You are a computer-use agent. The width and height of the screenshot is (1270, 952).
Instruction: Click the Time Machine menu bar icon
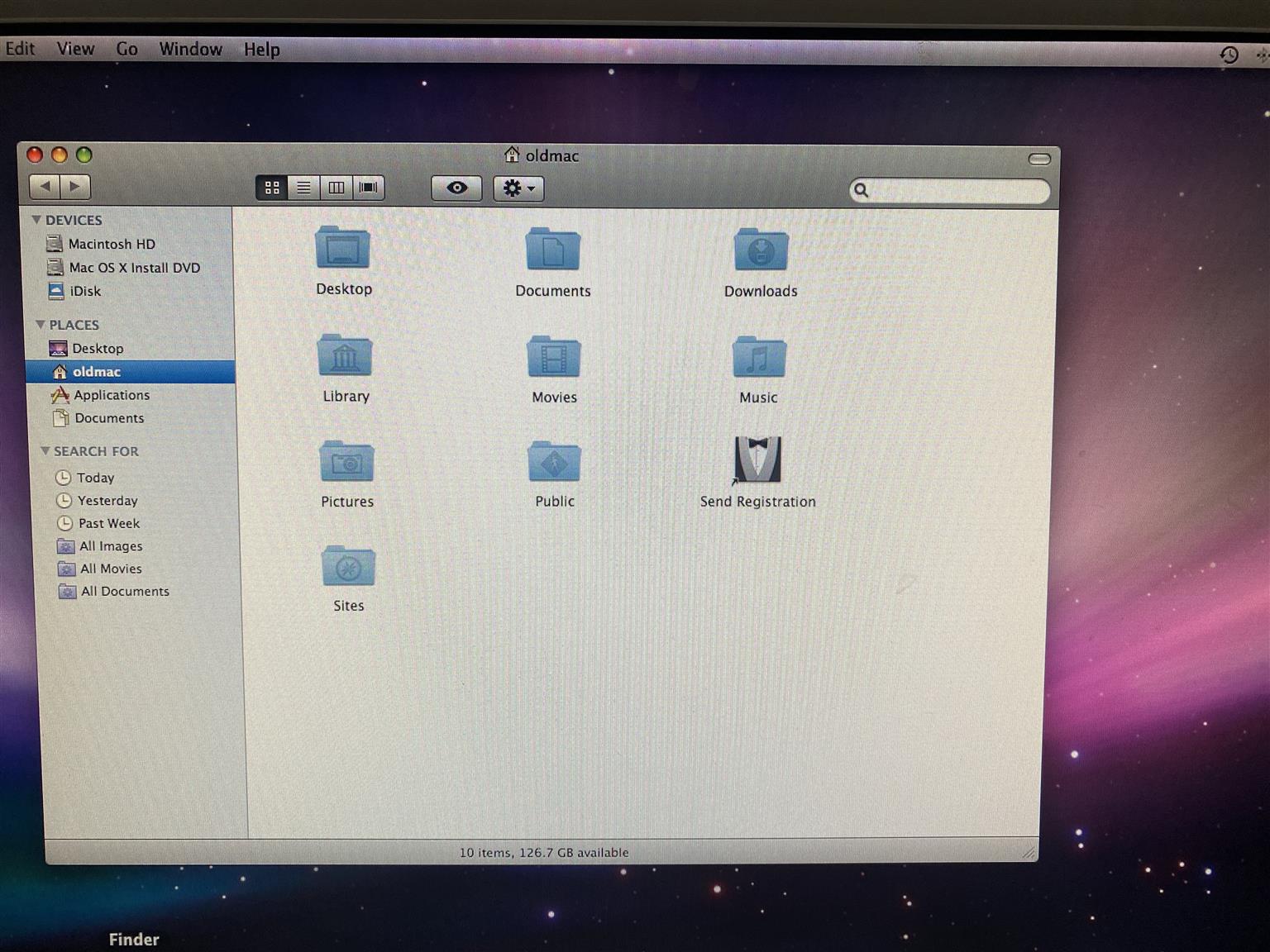(1229, 55)
